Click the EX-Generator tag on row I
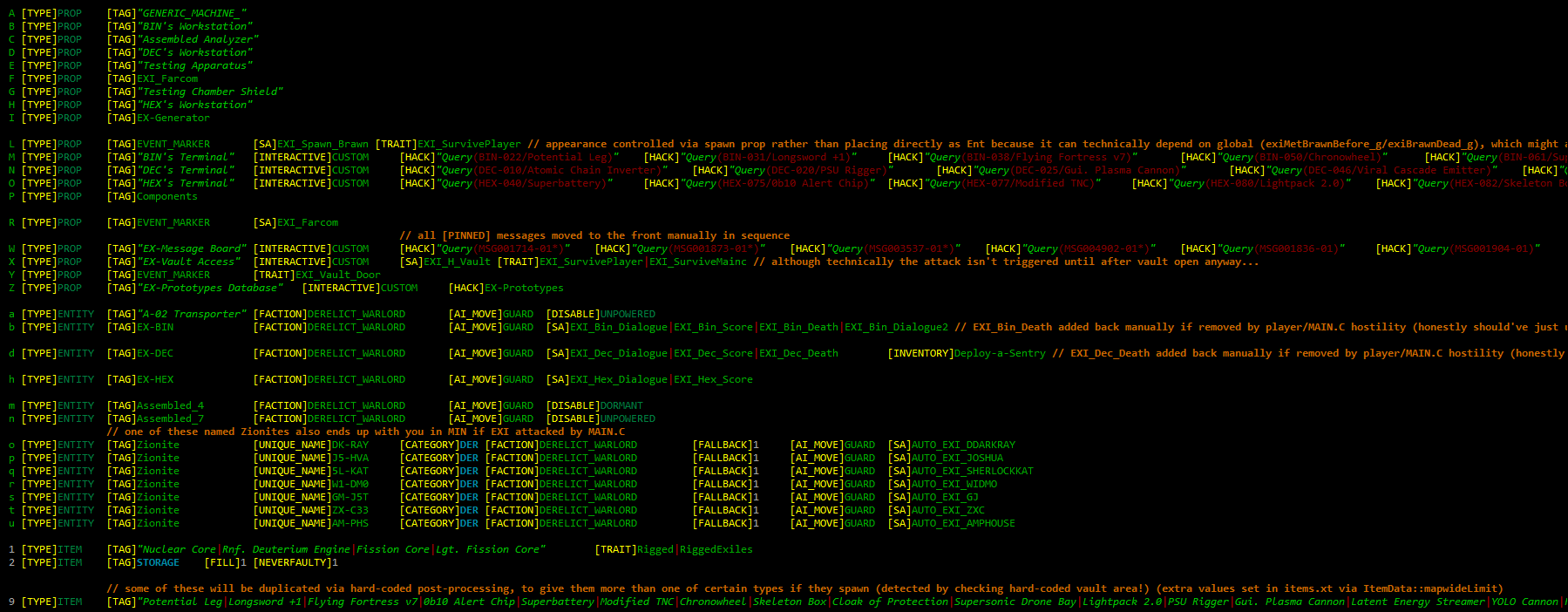 pos(173,118)
